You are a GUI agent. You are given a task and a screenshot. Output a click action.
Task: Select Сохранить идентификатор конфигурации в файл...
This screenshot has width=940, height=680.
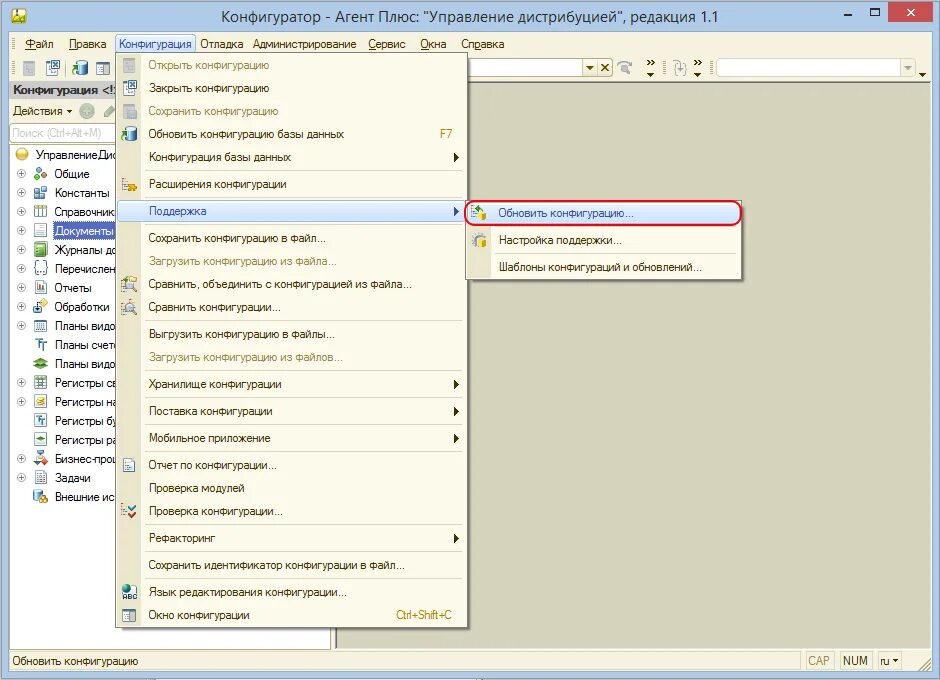tap(291, 565)
